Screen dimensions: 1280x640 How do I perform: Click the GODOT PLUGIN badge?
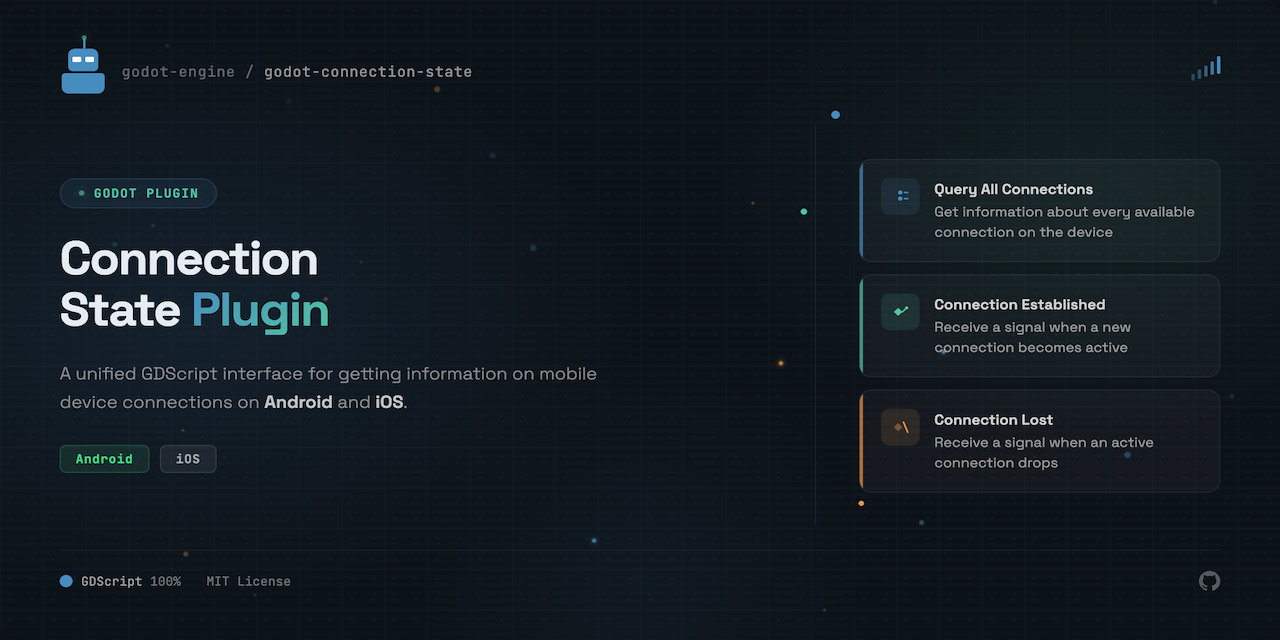(138, 193)
